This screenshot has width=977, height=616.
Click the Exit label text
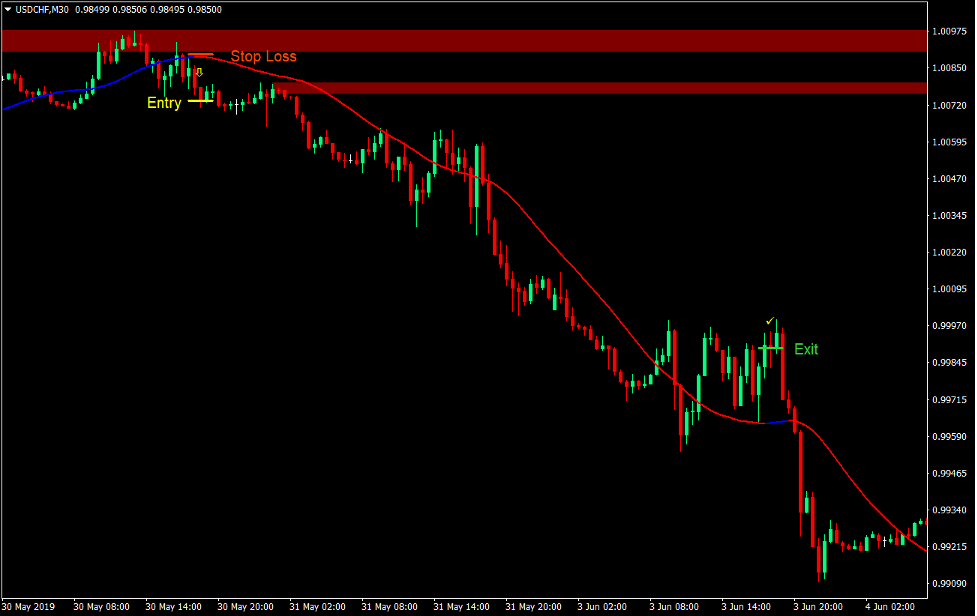pyautogui.click(x=806, y=349)
